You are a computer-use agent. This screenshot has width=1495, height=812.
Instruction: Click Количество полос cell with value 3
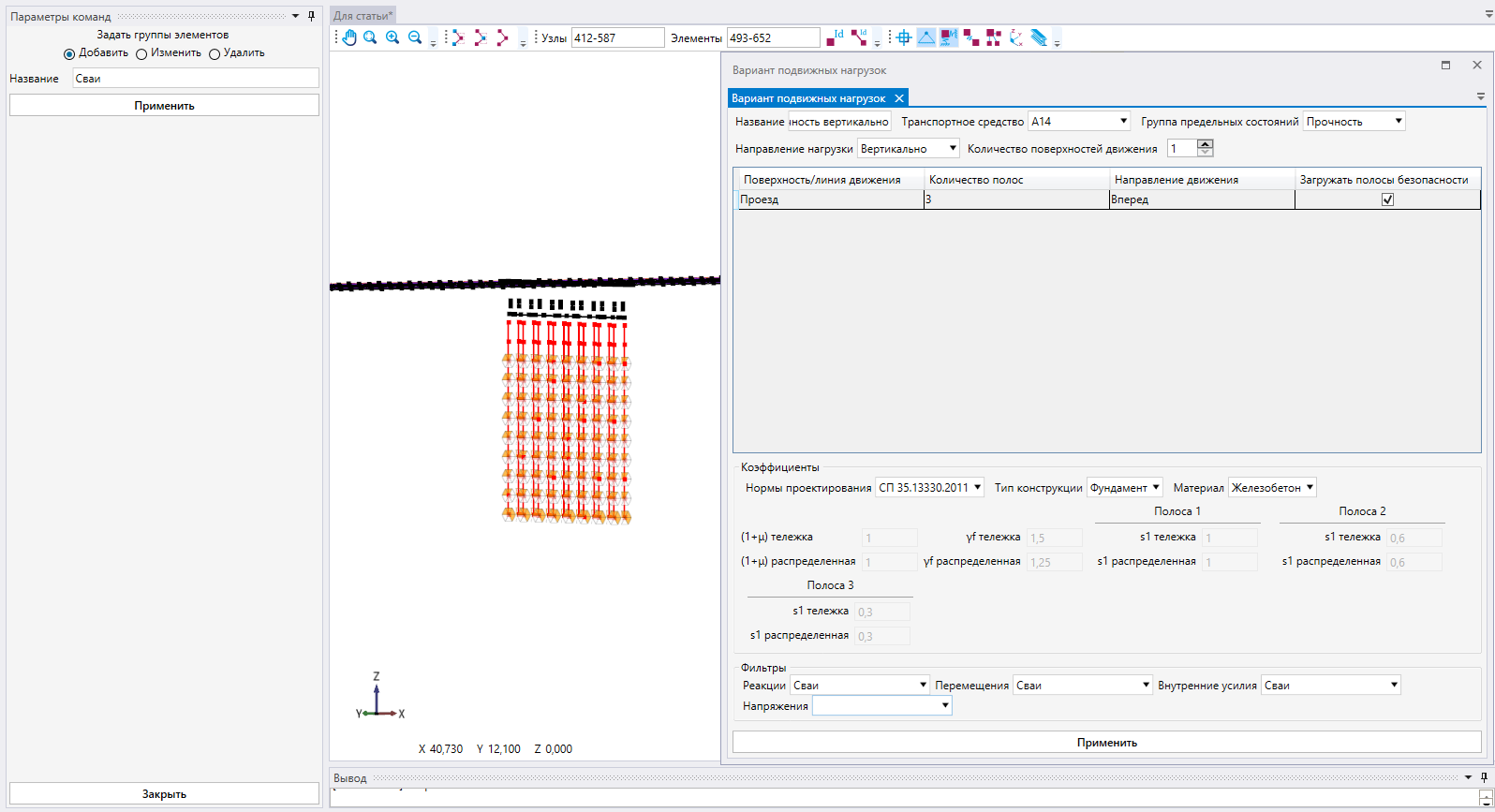click(1016, 199)
